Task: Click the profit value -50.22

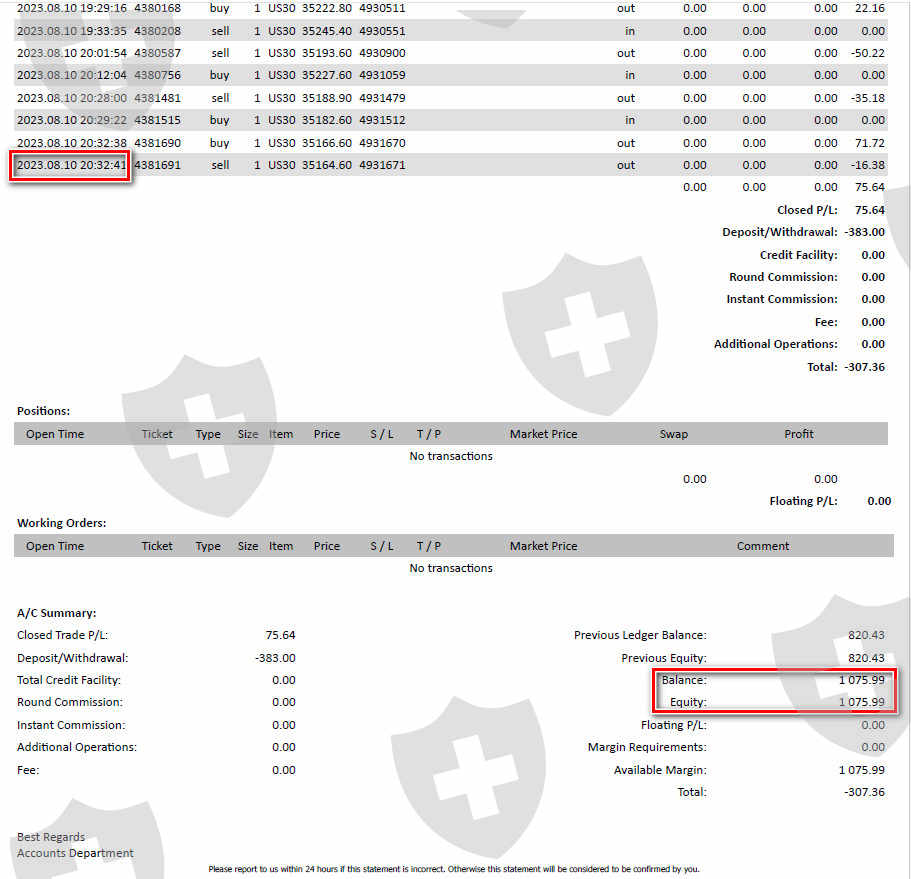Action: tap(868, 53)
